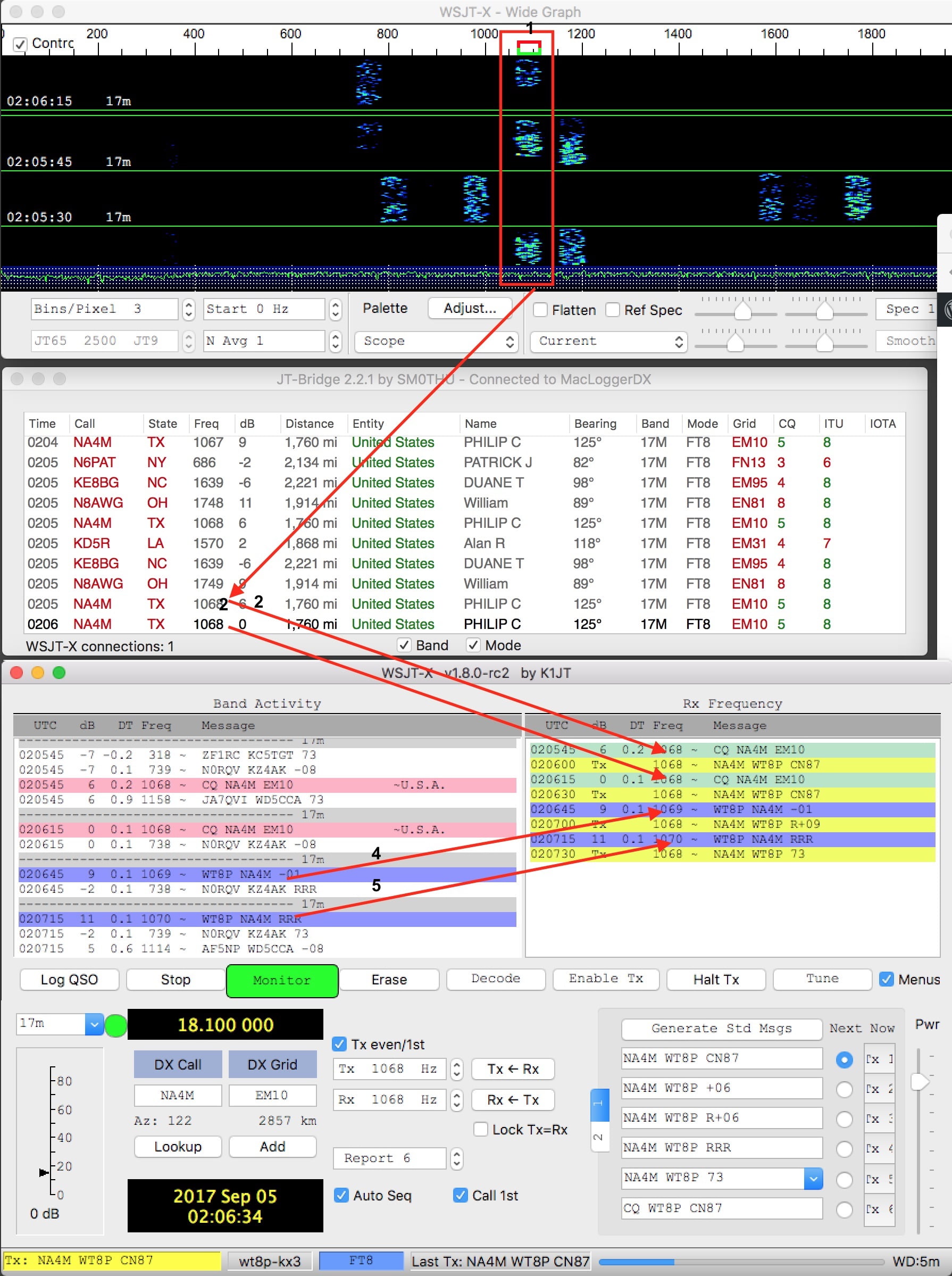Move the Pwr power slider
952x1276 pixels.
pos(920,1082)
